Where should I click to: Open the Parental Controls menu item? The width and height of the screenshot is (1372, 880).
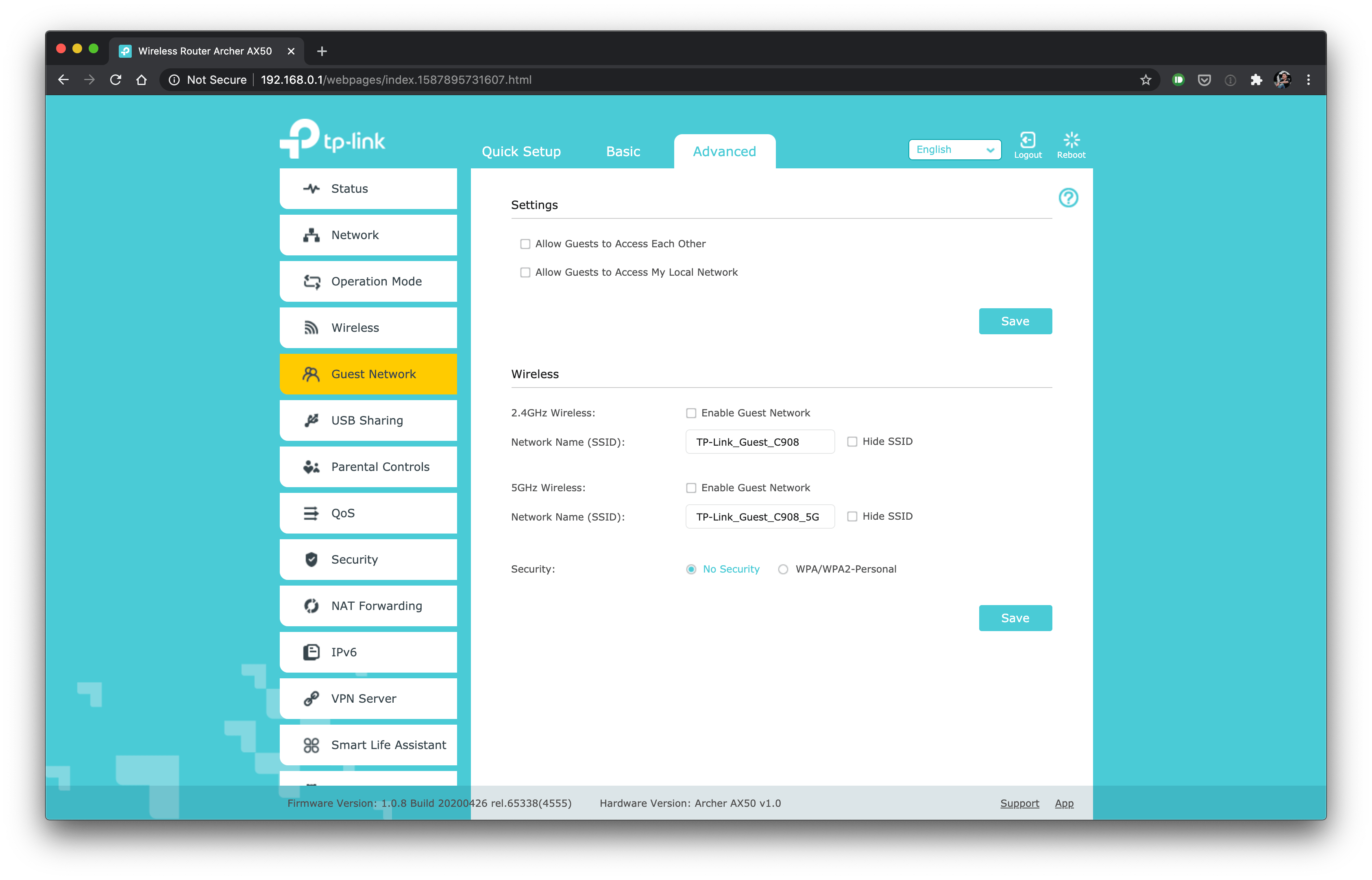[368, 467]
